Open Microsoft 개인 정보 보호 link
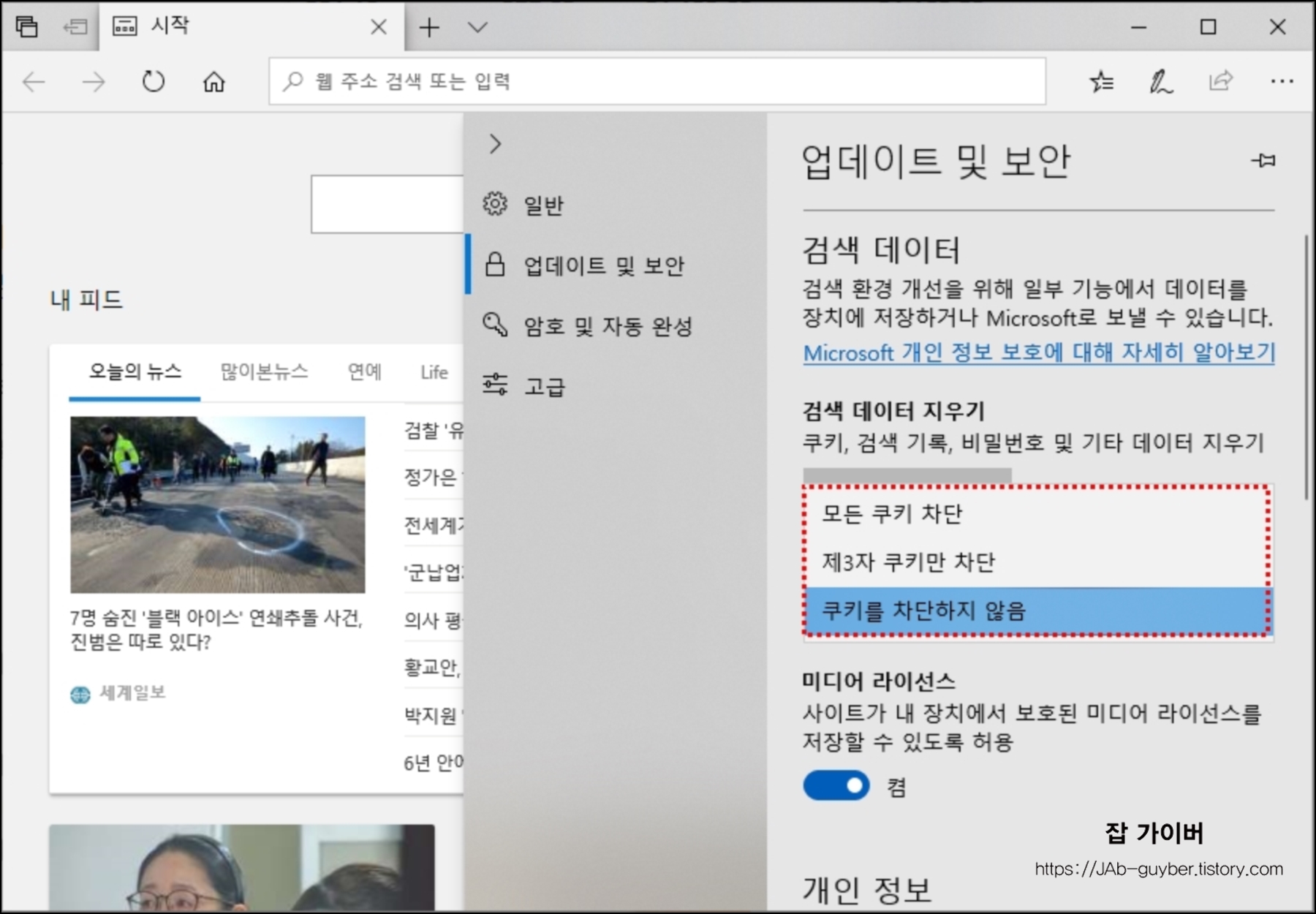 [x=1039, y=352]
